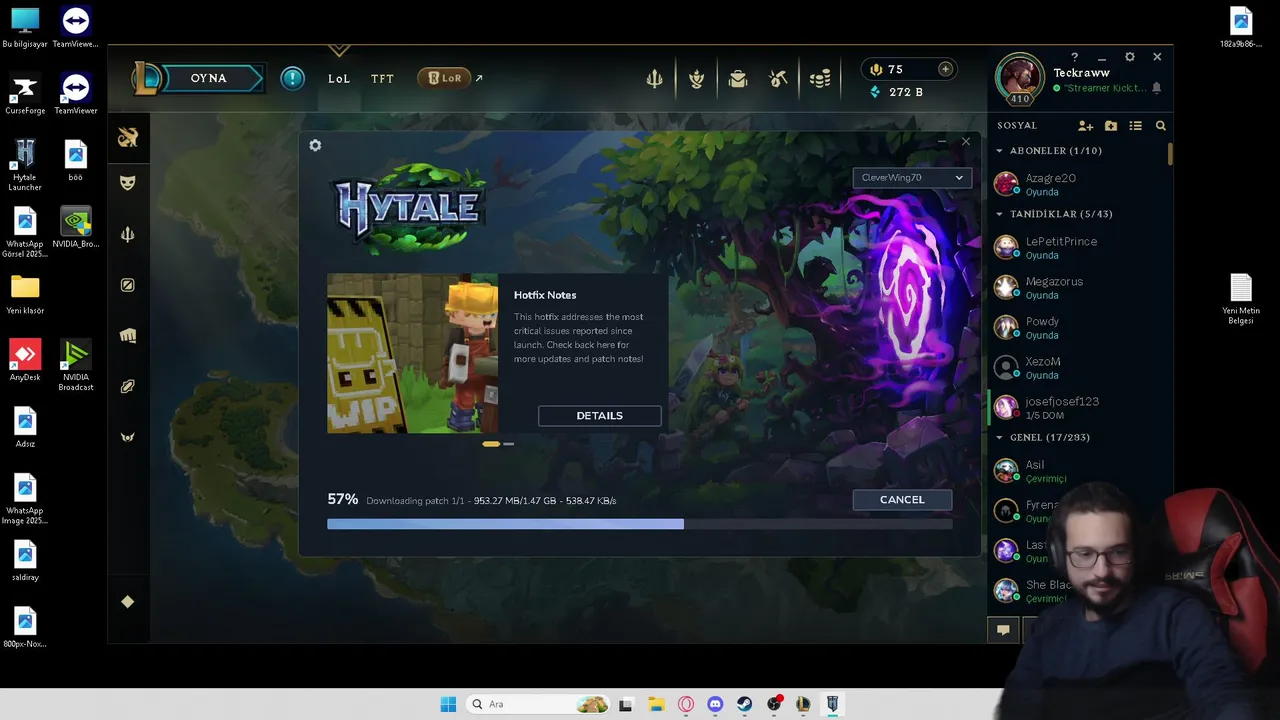The width and height of the screenshot is (1280, 720).
Task: Click the friends list scrollbar
Action: 1170,155
